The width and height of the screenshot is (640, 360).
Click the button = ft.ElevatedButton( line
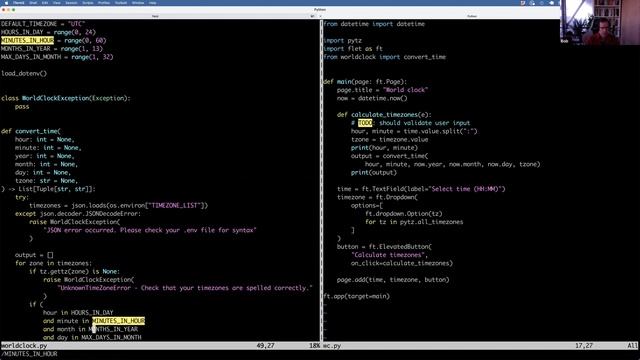point(384,247)
